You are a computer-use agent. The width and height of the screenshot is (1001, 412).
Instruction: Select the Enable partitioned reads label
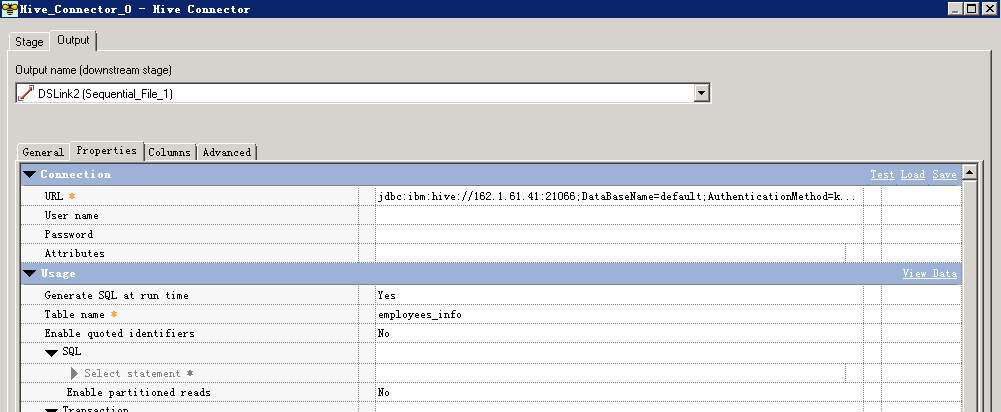pos(139,392)
